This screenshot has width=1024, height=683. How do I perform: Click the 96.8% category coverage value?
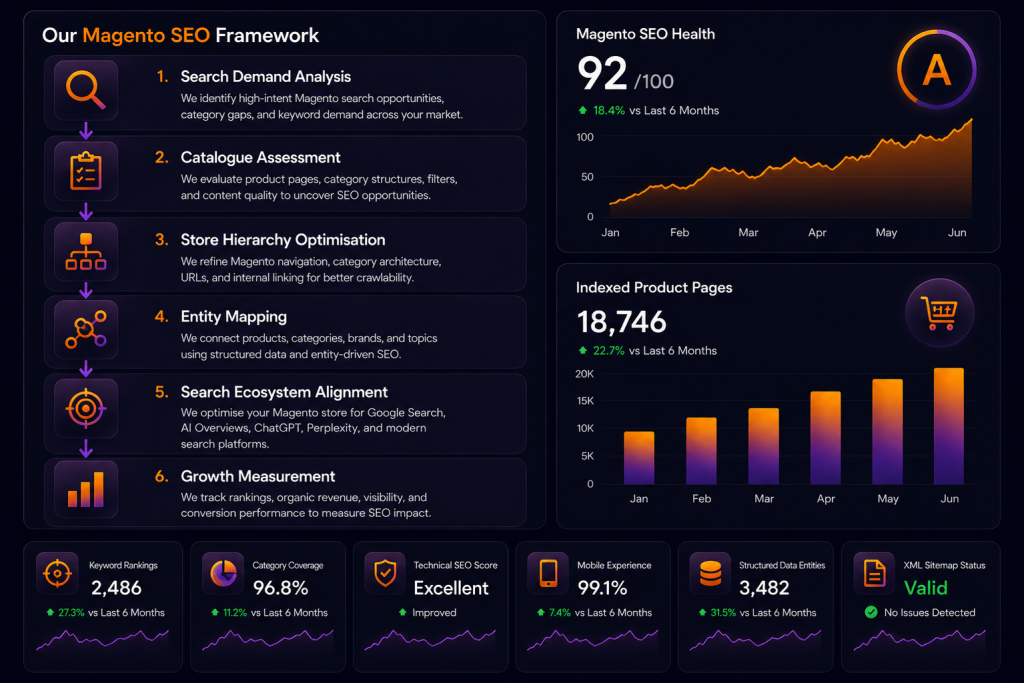280,588
